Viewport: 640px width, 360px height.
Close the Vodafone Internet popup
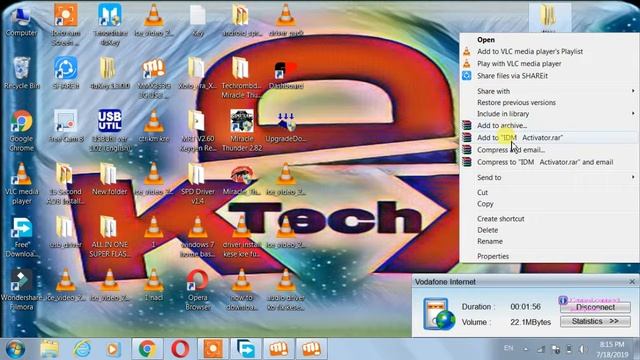(x=632, y=282)
